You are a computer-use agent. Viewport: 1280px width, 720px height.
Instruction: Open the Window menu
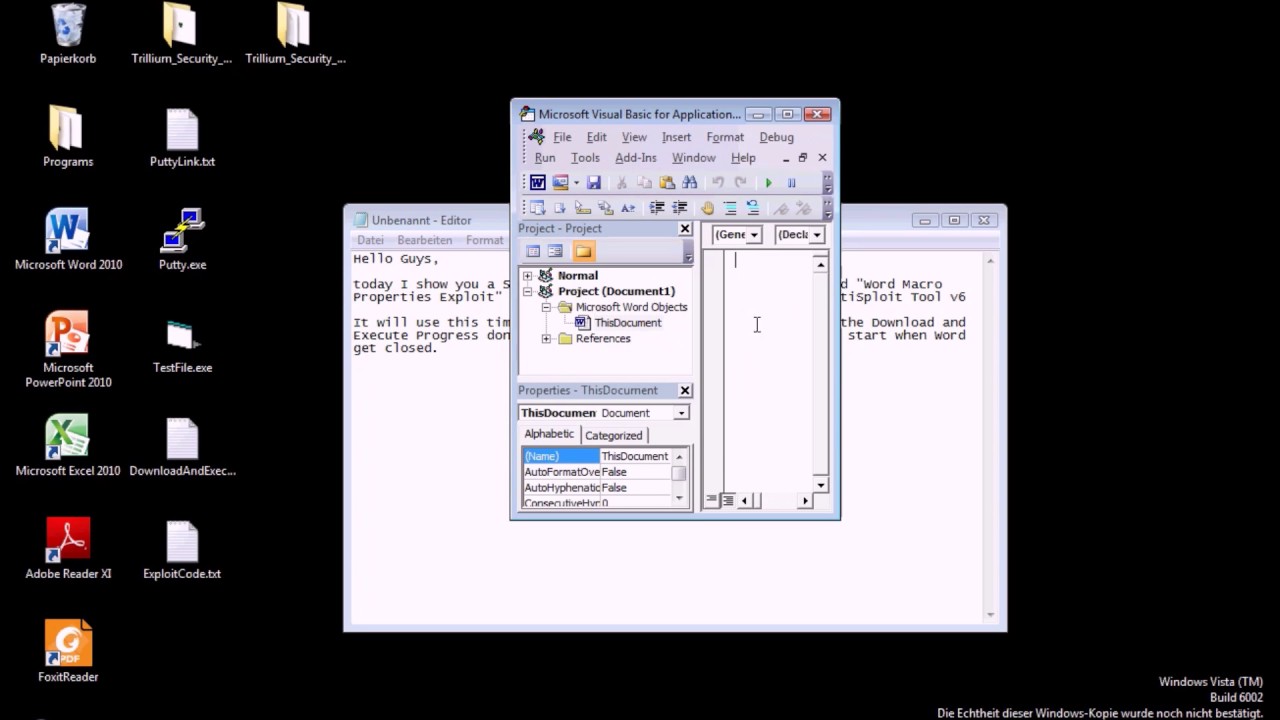[x=694, y=158]
